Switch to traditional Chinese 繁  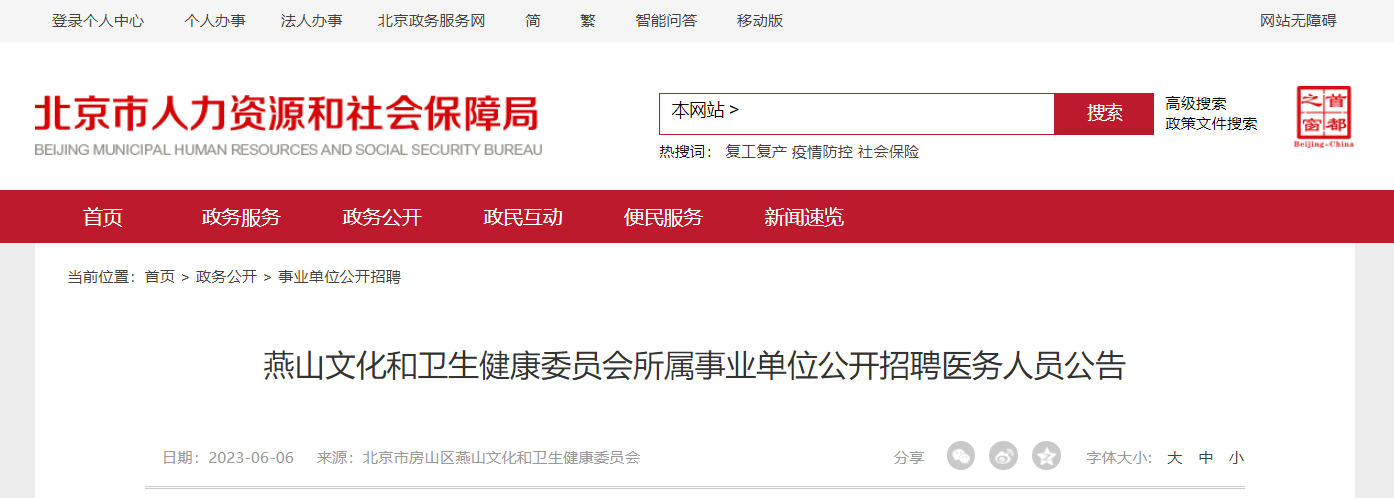[588, 21]
